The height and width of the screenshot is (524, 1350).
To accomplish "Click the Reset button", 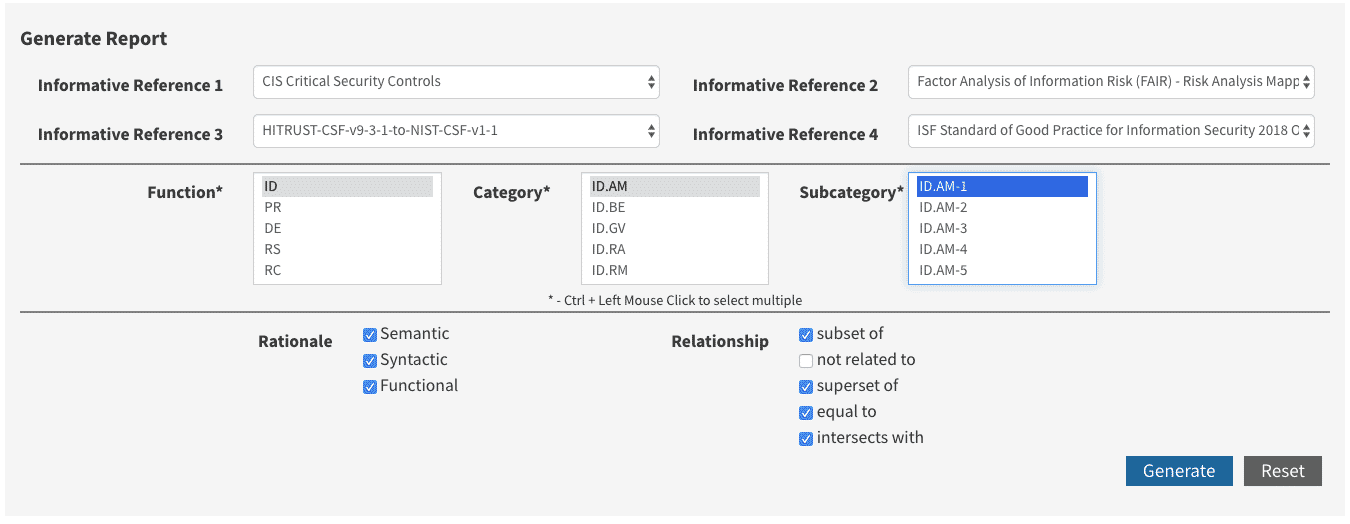I will pyautogui.click(x=1283, y=471).
